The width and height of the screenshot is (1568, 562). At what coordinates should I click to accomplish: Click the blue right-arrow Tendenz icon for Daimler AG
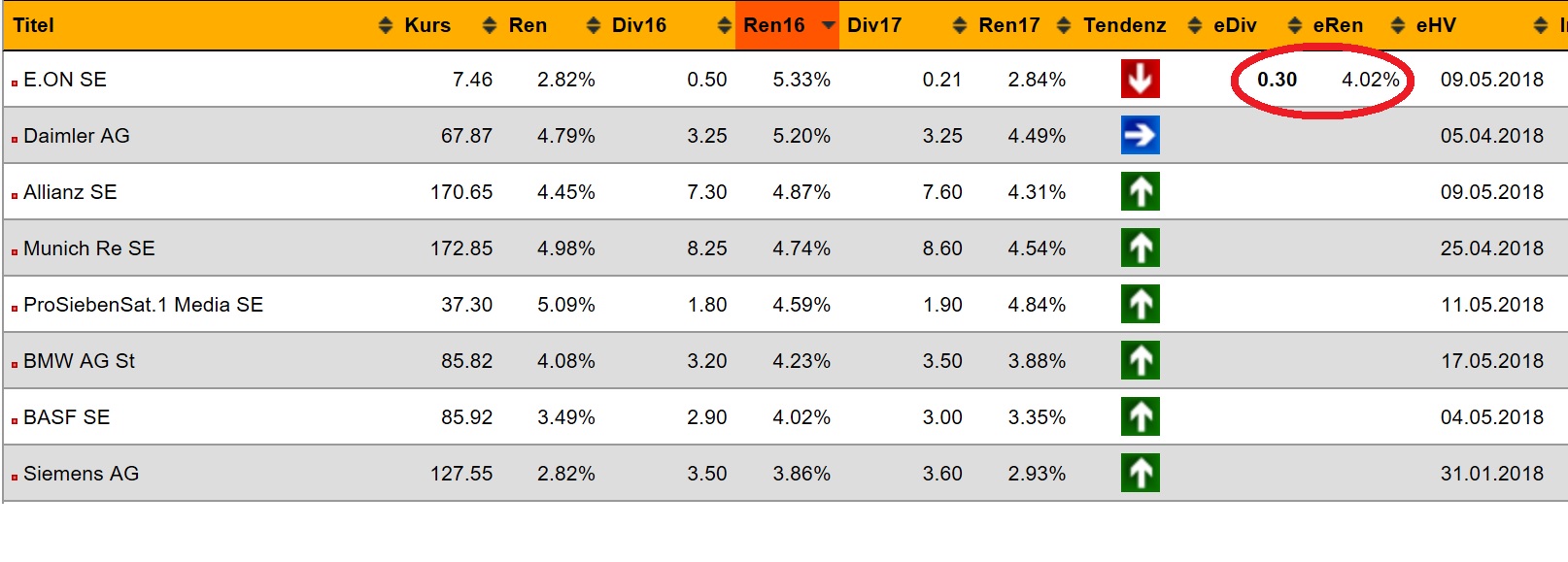click(x=1140, y=136)
